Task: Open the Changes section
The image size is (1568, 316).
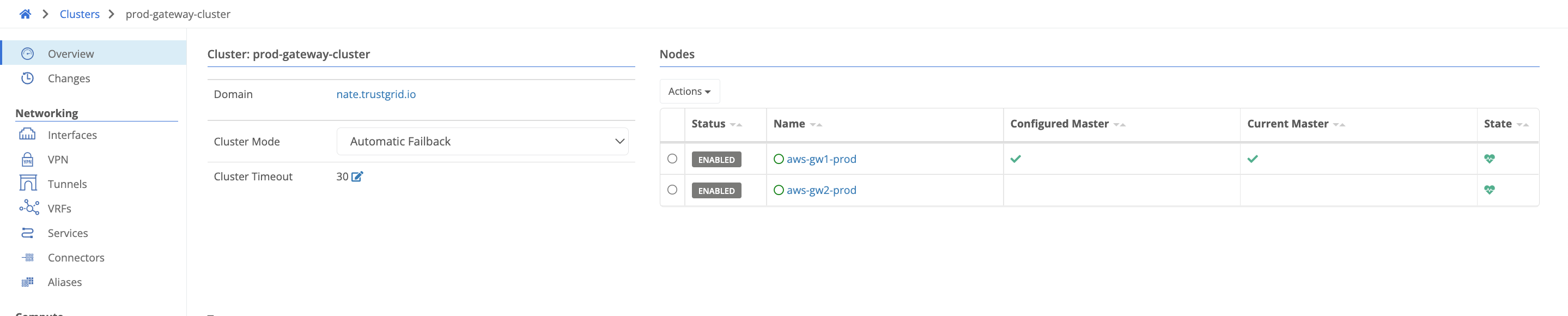Action: pyautogui.click(x=69, y=78)
